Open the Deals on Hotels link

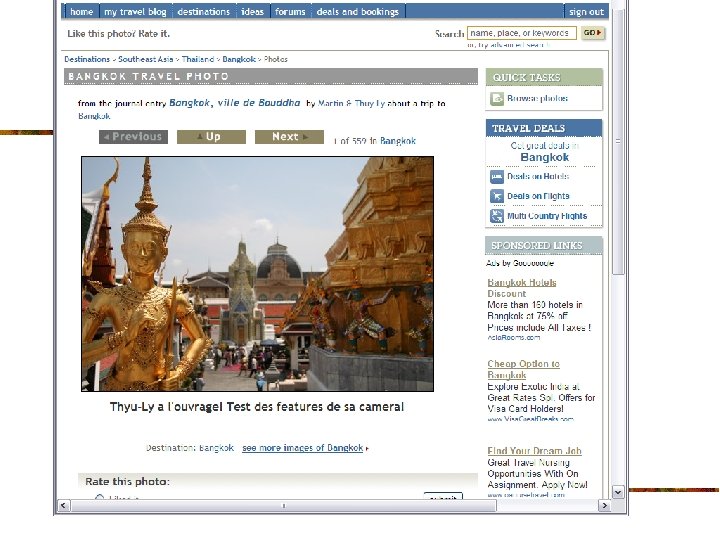(x=538, y=176)
